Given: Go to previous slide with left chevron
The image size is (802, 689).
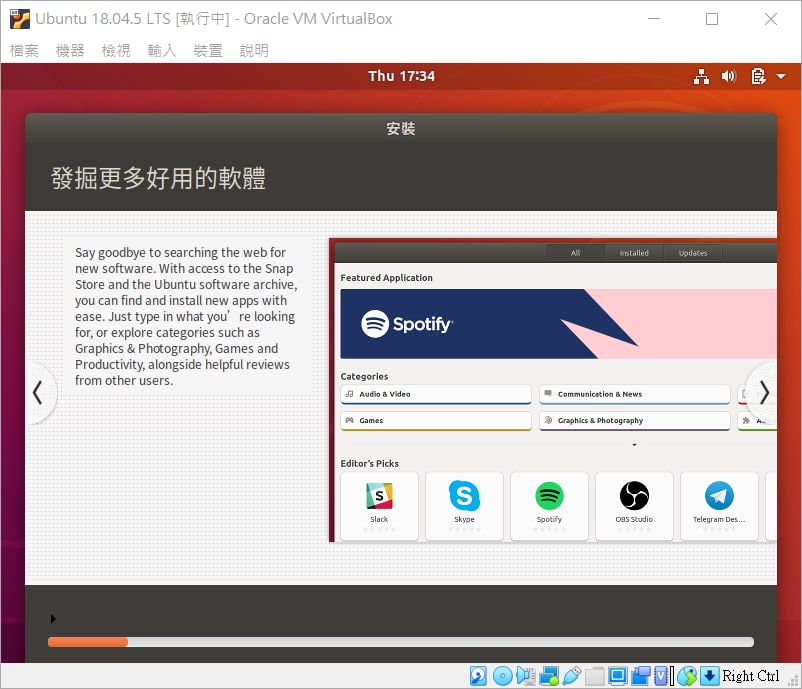Looking at the screenshot, I should pyautogui.click(x=37, y=393).
